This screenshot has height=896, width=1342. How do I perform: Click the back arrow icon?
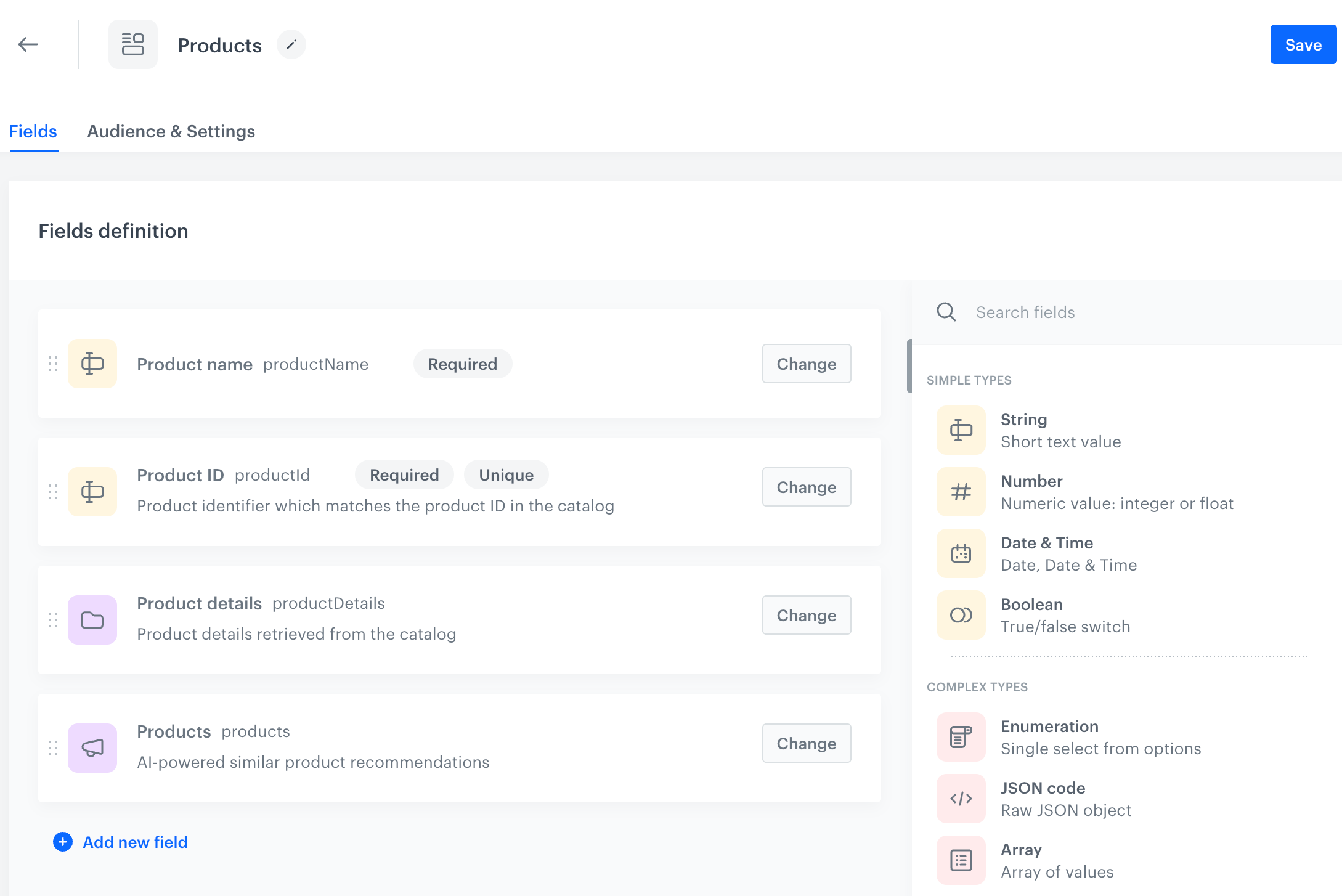(27, 44)
